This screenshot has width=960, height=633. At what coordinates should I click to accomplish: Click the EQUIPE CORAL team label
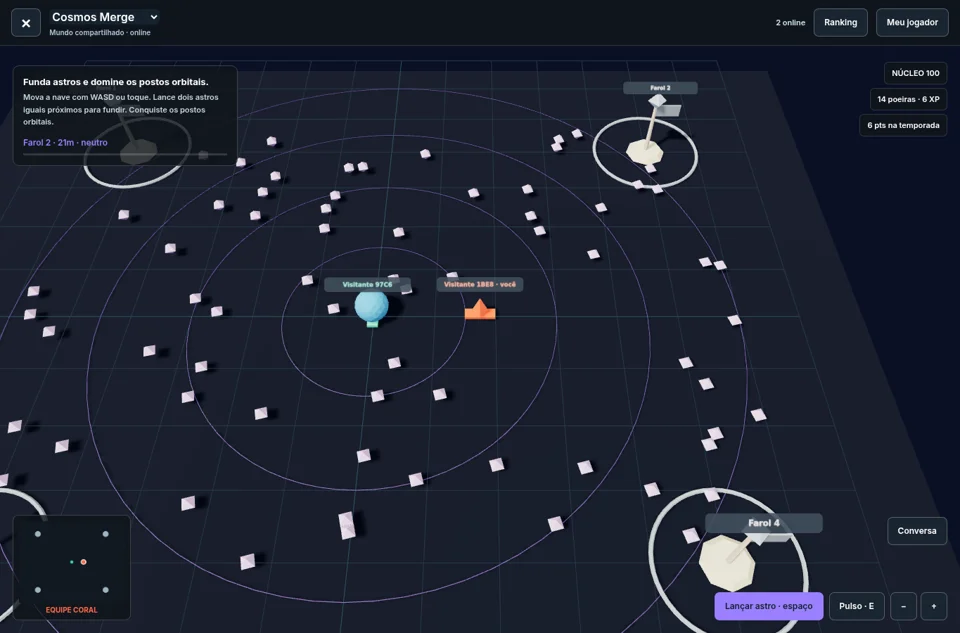[72, 610]
